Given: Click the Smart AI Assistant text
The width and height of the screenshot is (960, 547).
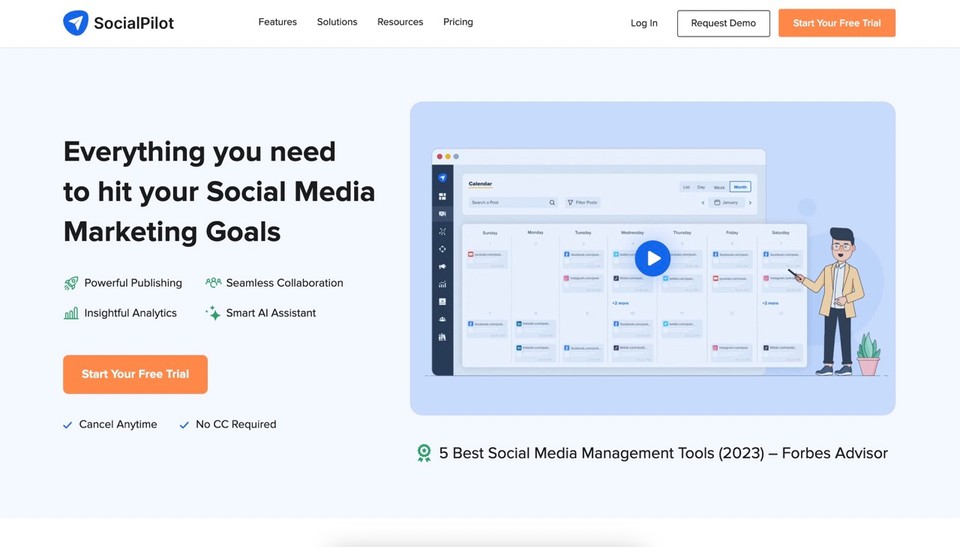Looking at the screenshot, I should click(x=271, y=313).
